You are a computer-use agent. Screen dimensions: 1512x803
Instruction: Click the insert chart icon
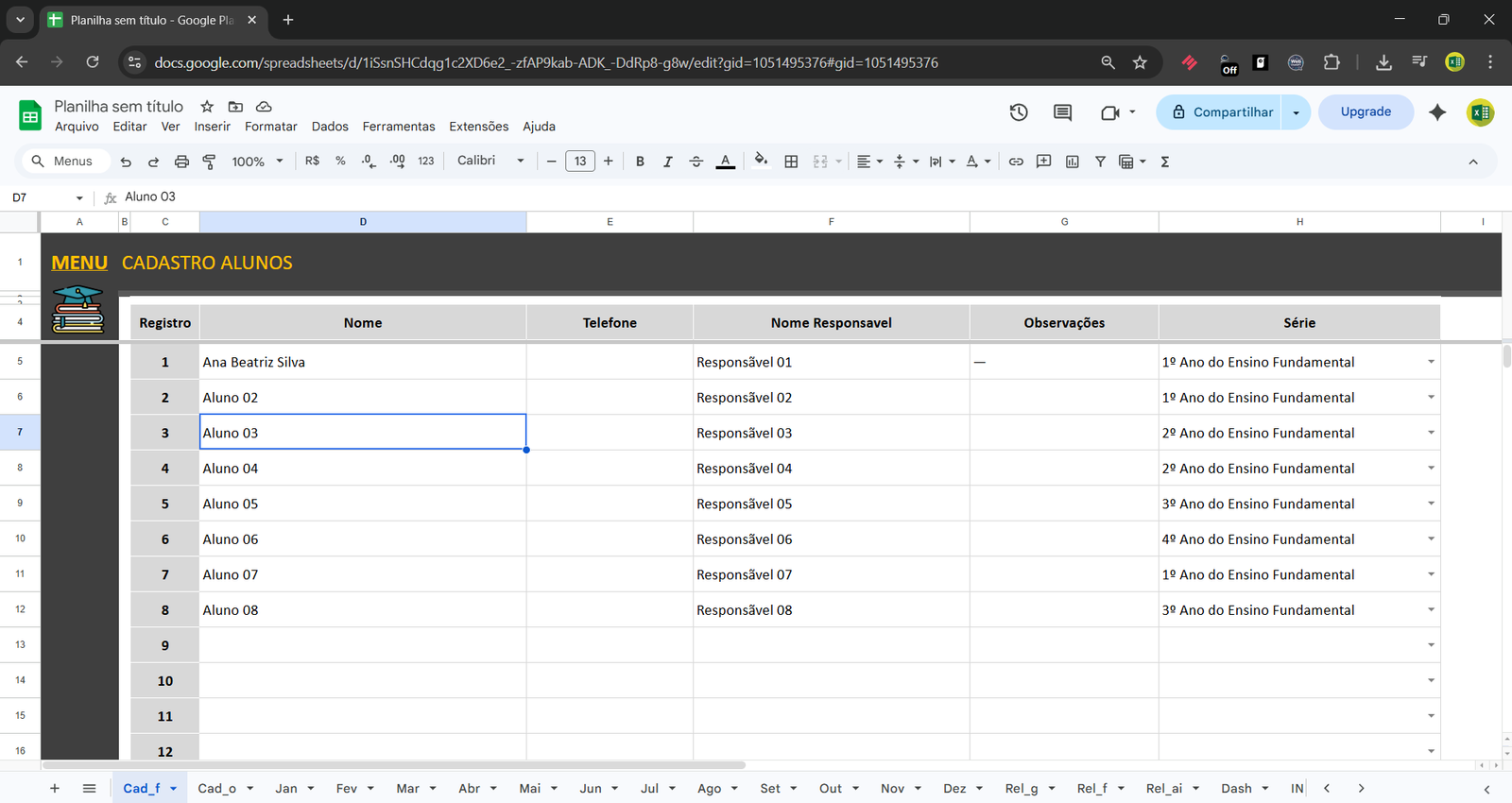coord(1072,162)
